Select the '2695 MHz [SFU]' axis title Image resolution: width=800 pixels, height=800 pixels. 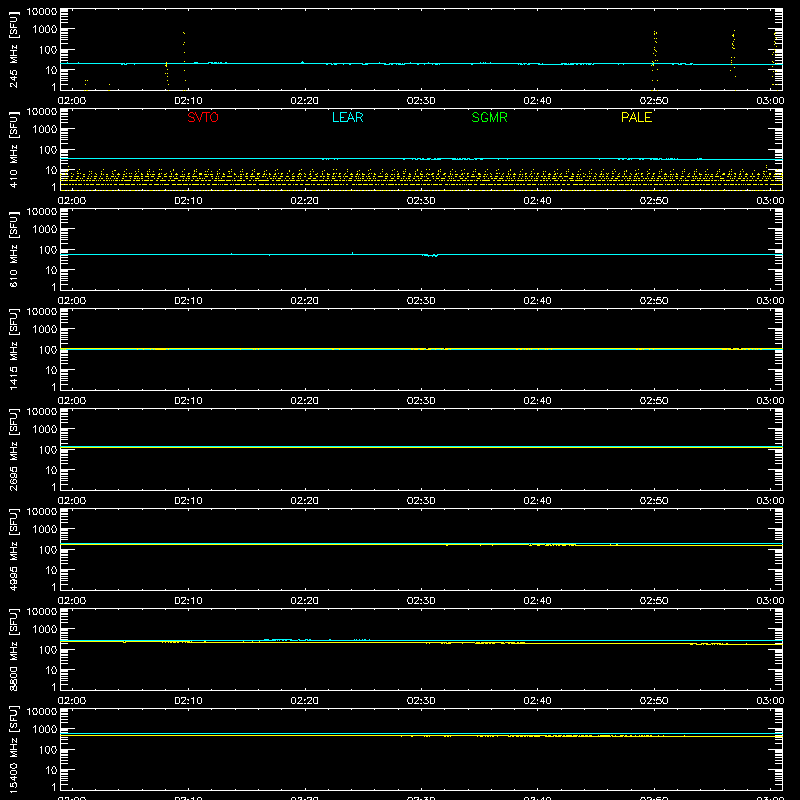(x=13, y=449)
